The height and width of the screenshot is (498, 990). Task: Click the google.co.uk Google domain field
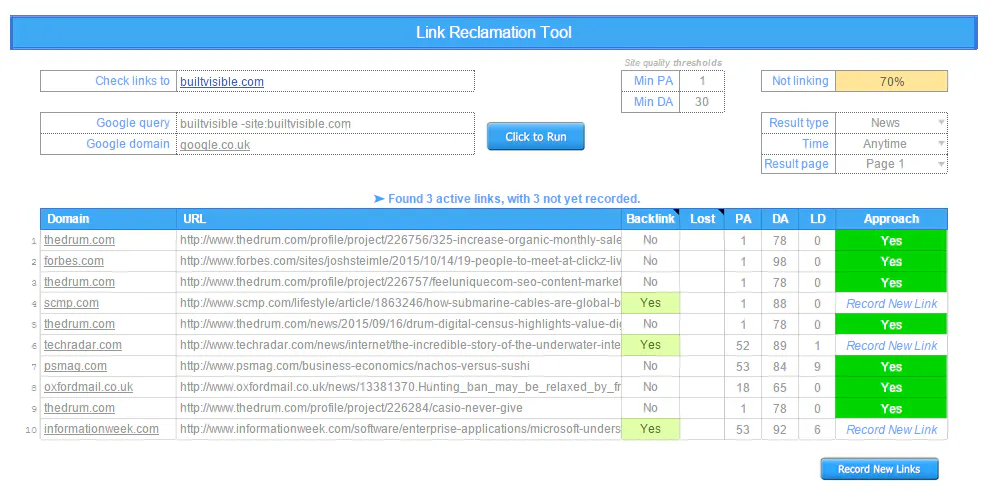click(325, 144)
